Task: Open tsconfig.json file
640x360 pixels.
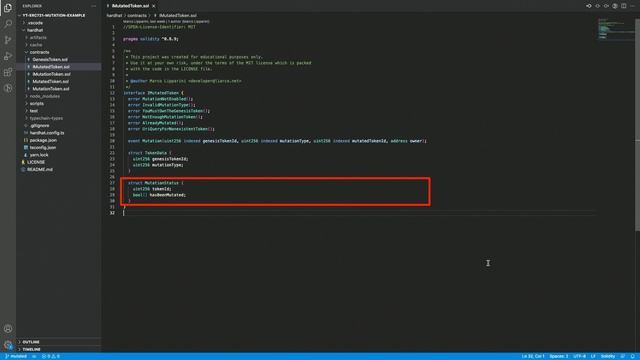Action: (43, 148)
